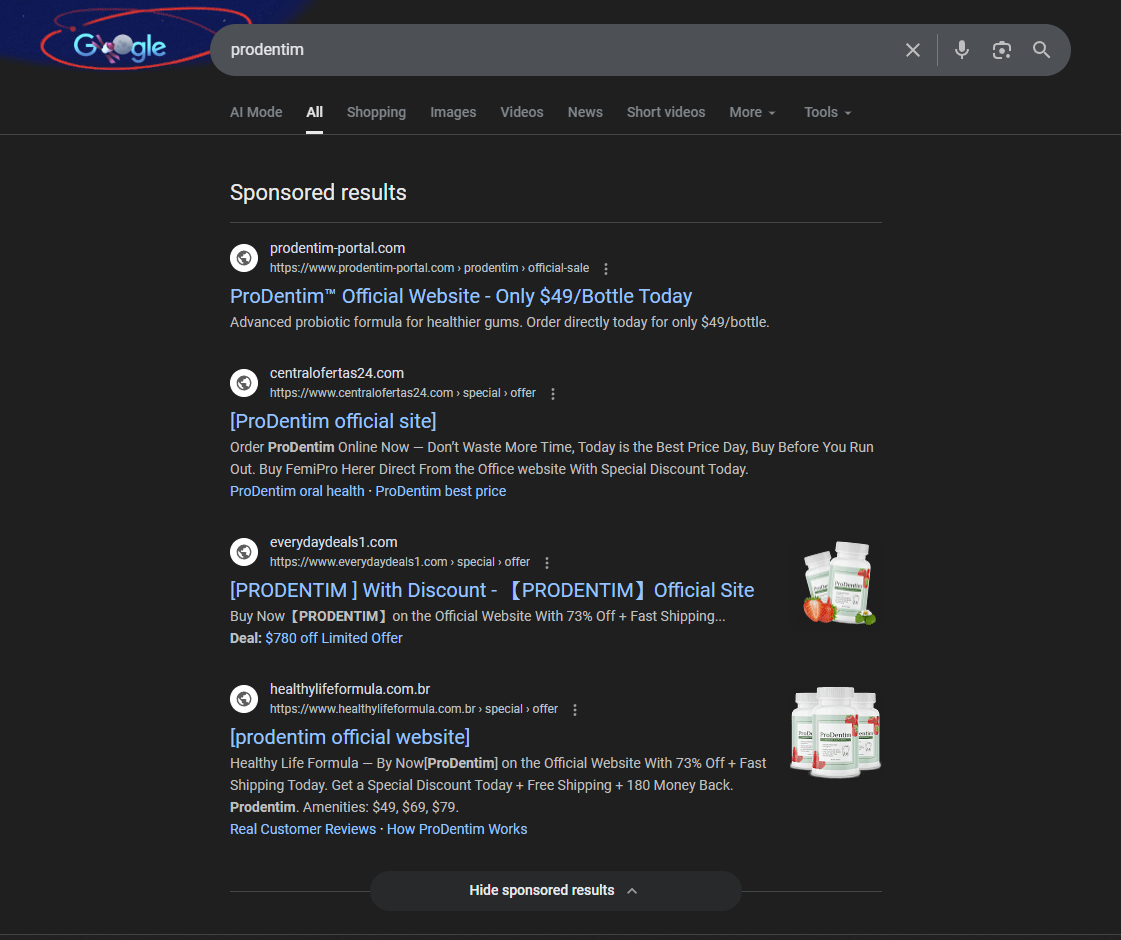
Task: Open Google Lens image search
Action: [x=1001, y=49]
